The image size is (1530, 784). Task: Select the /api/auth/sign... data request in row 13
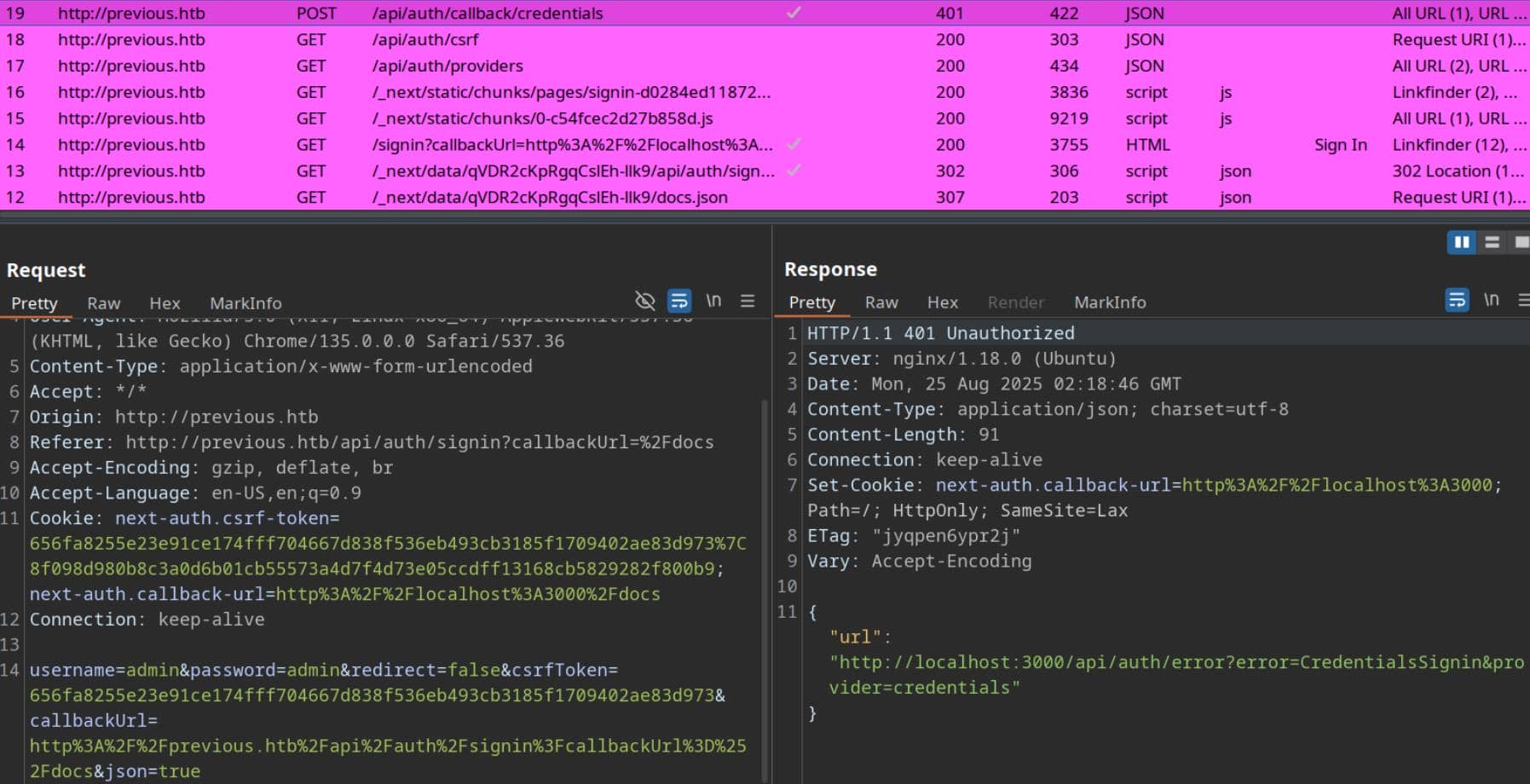[765, 171]
